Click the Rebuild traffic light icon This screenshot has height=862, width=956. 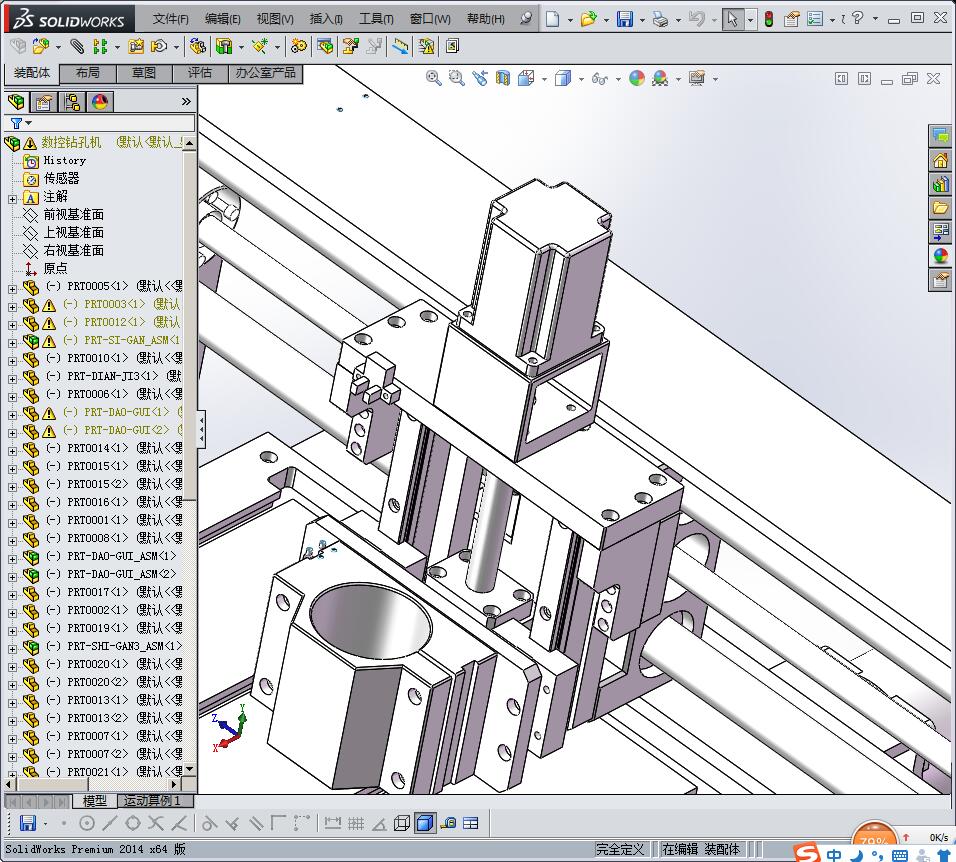click(768, 19)
